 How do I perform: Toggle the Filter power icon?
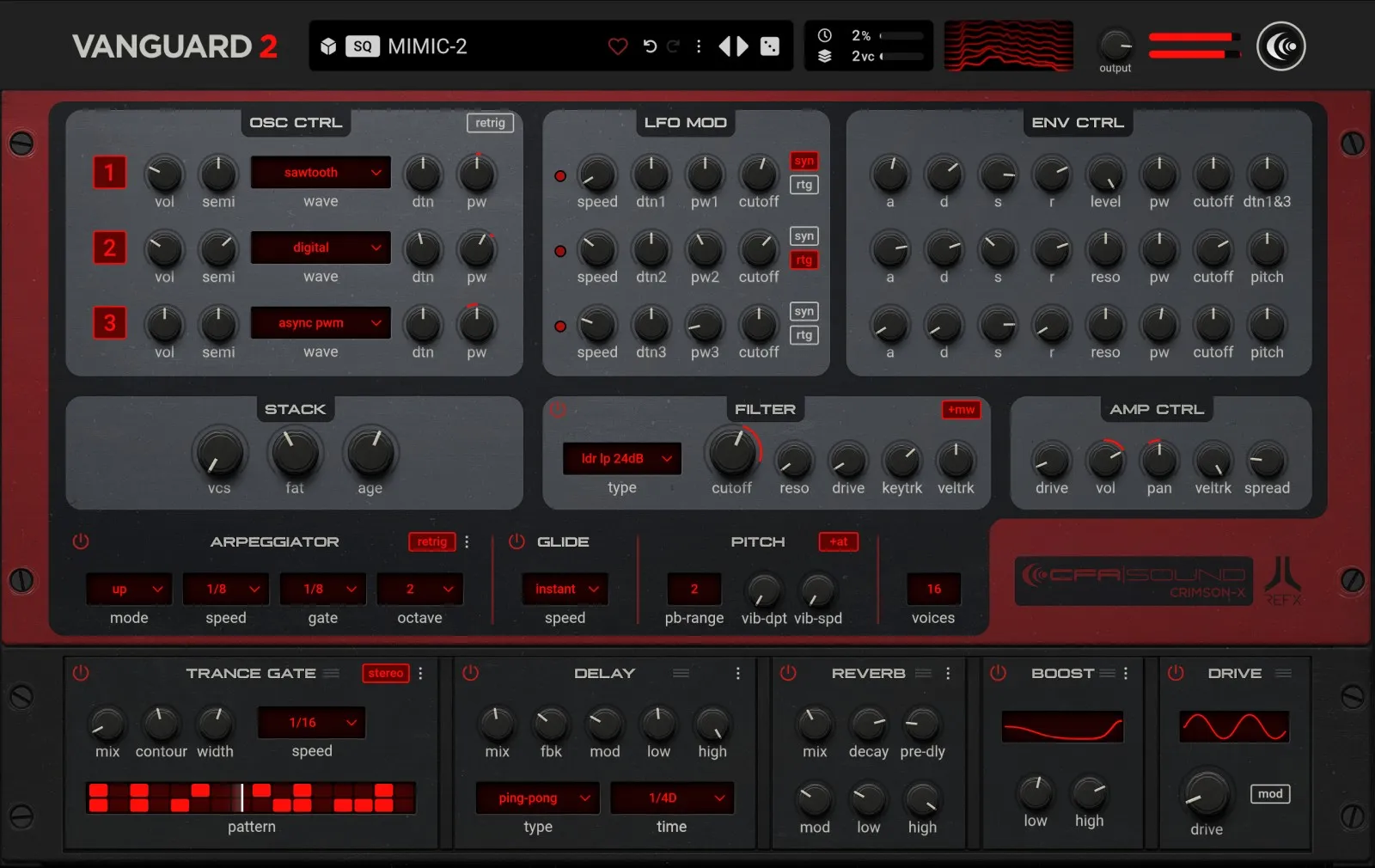click(558, 410)
